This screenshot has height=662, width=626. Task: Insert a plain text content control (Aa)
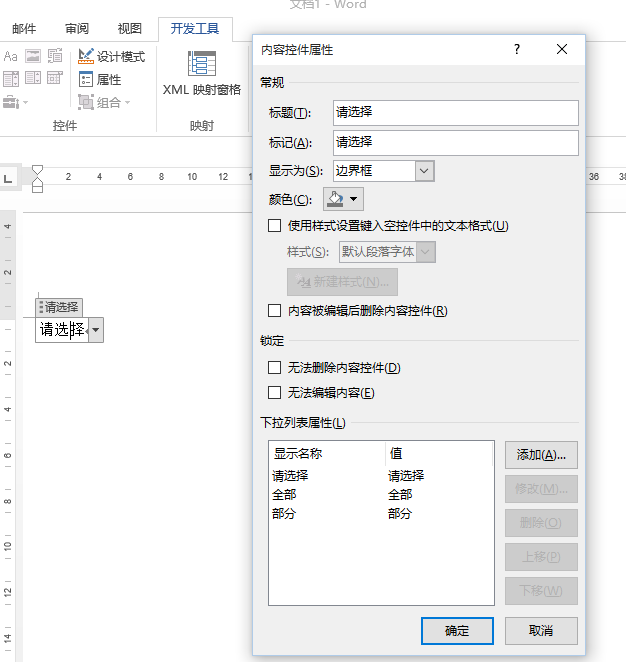(x=10, y=56)
